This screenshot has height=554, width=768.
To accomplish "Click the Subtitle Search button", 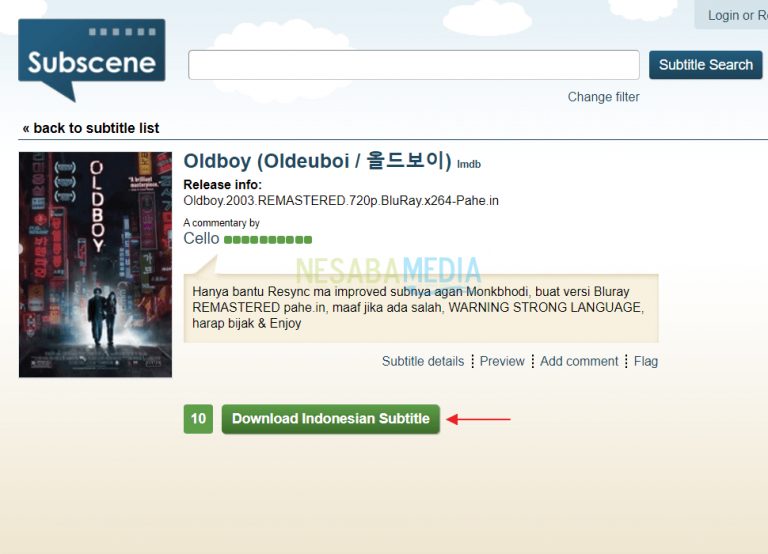I will point(705,65).
